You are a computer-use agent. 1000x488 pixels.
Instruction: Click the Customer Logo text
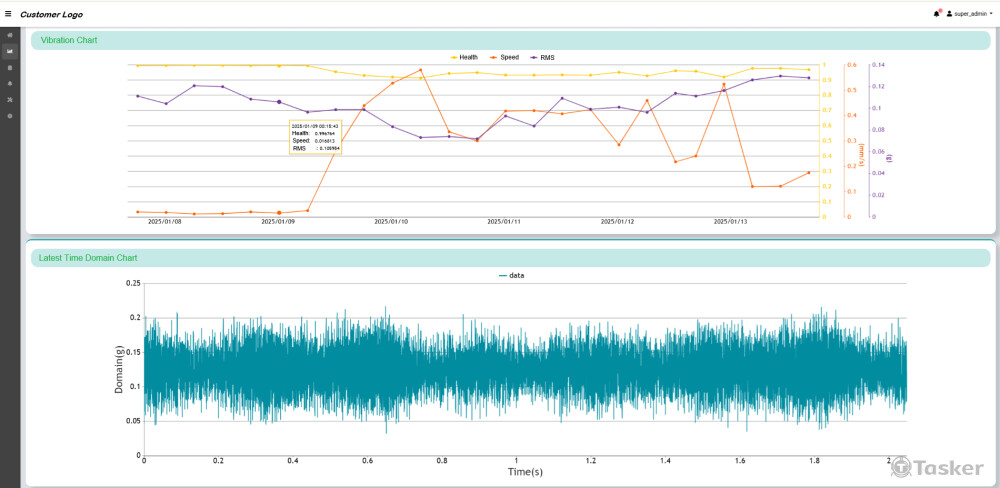(51, 15)
